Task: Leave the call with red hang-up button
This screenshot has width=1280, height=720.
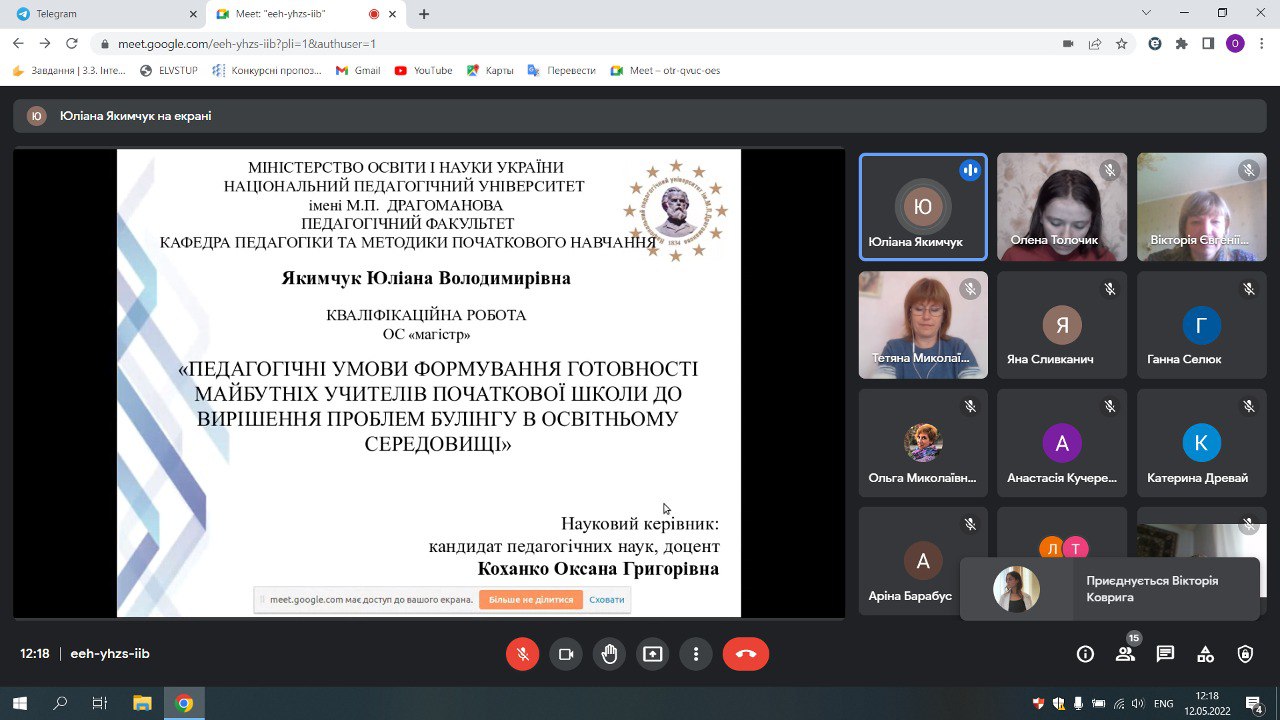Action: coord(745,654)
